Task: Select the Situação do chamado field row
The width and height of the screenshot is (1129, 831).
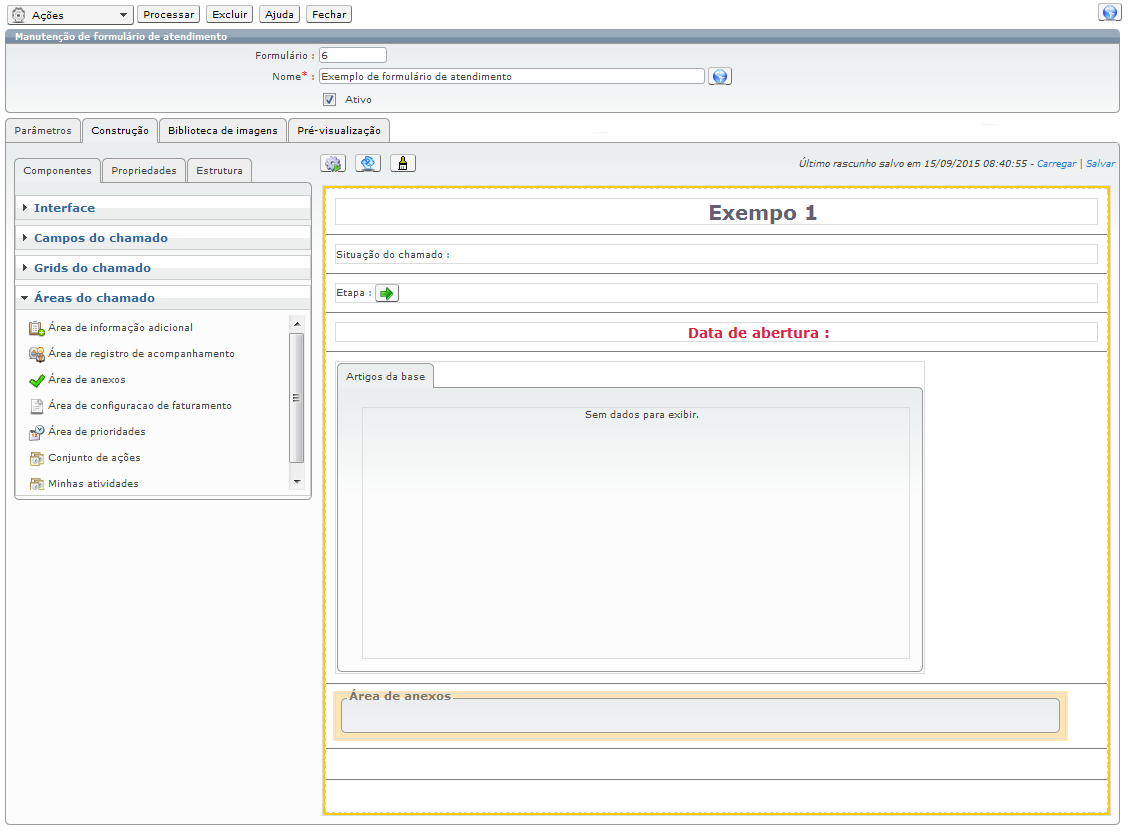Action: point(716,254)
